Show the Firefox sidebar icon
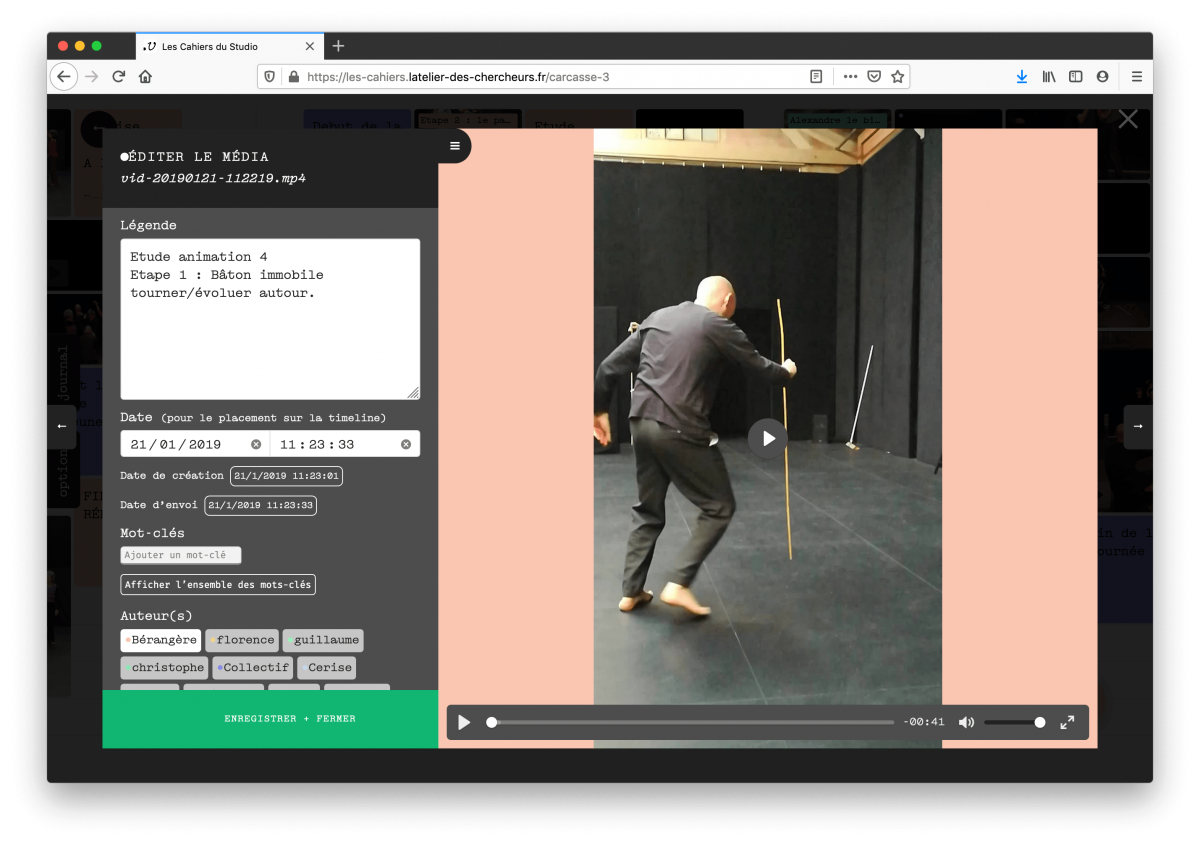 [1076, 77]
